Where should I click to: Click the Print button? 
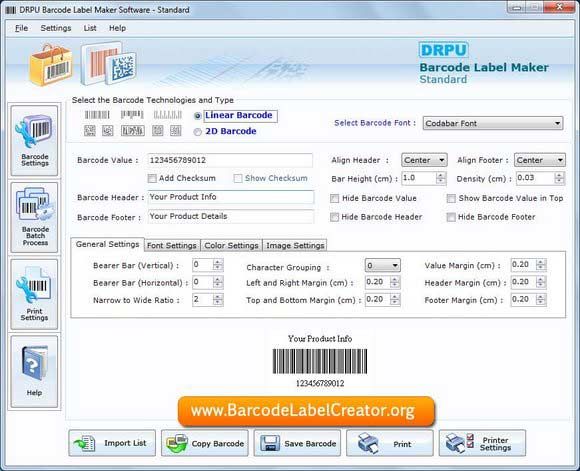pos(390,443)
